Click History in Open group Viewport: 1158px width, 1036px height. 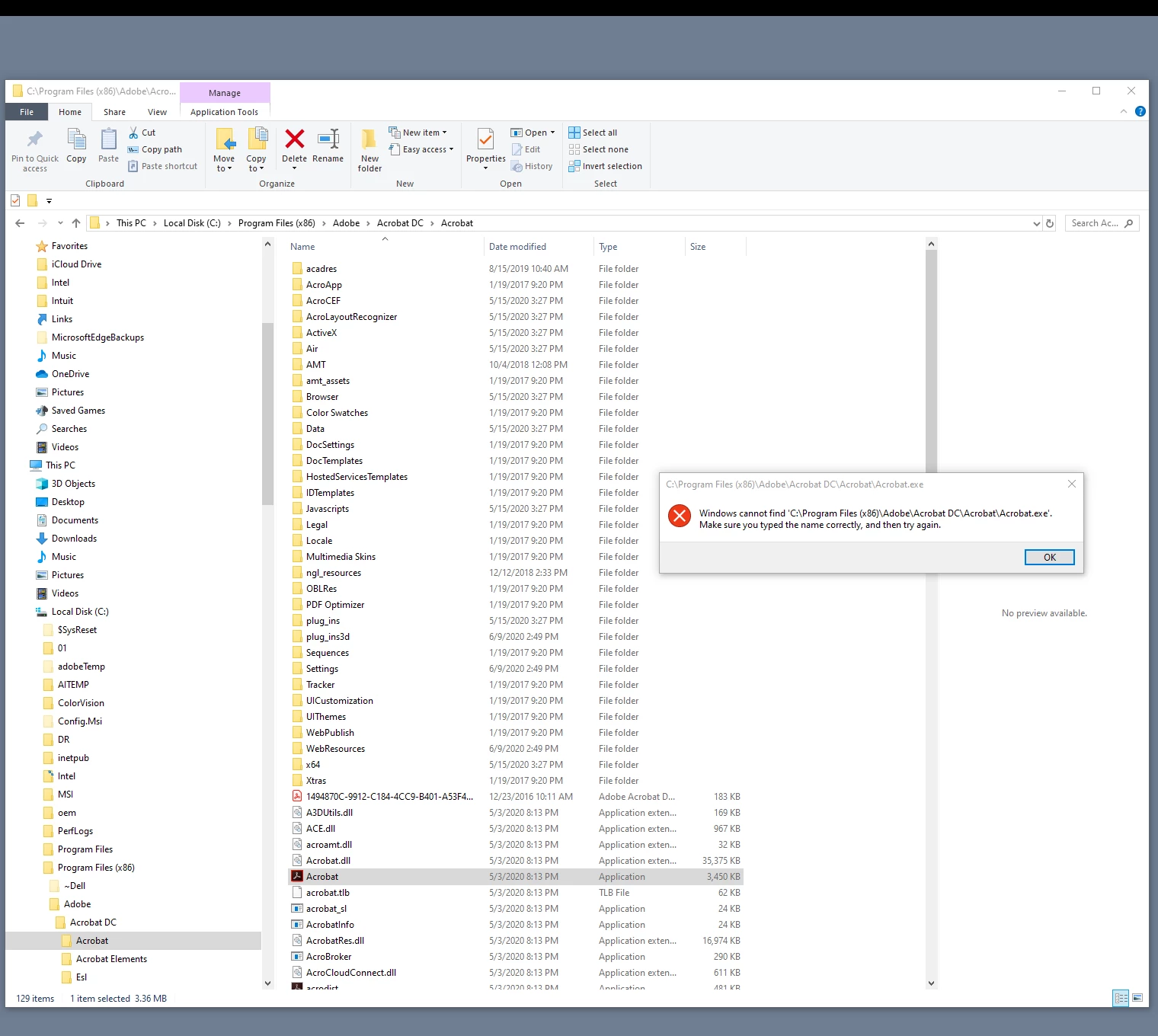[532, 166]
